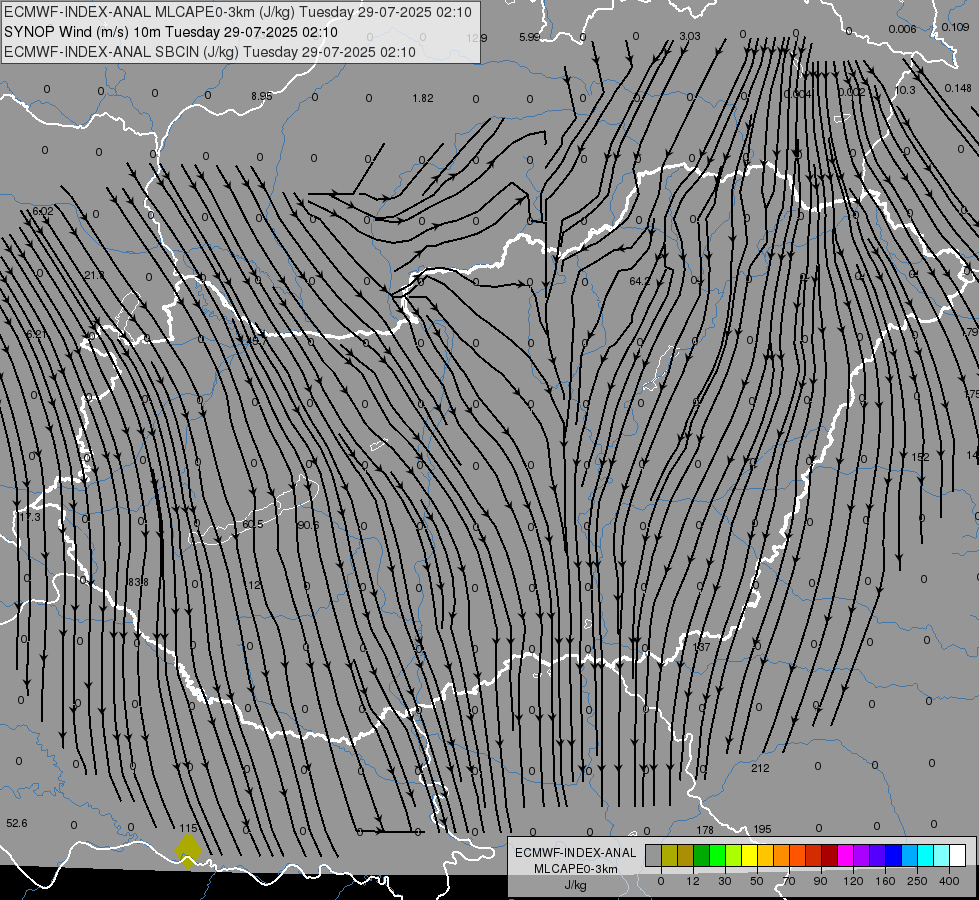Select the bright green legend swatch

(x=717, y=855)
